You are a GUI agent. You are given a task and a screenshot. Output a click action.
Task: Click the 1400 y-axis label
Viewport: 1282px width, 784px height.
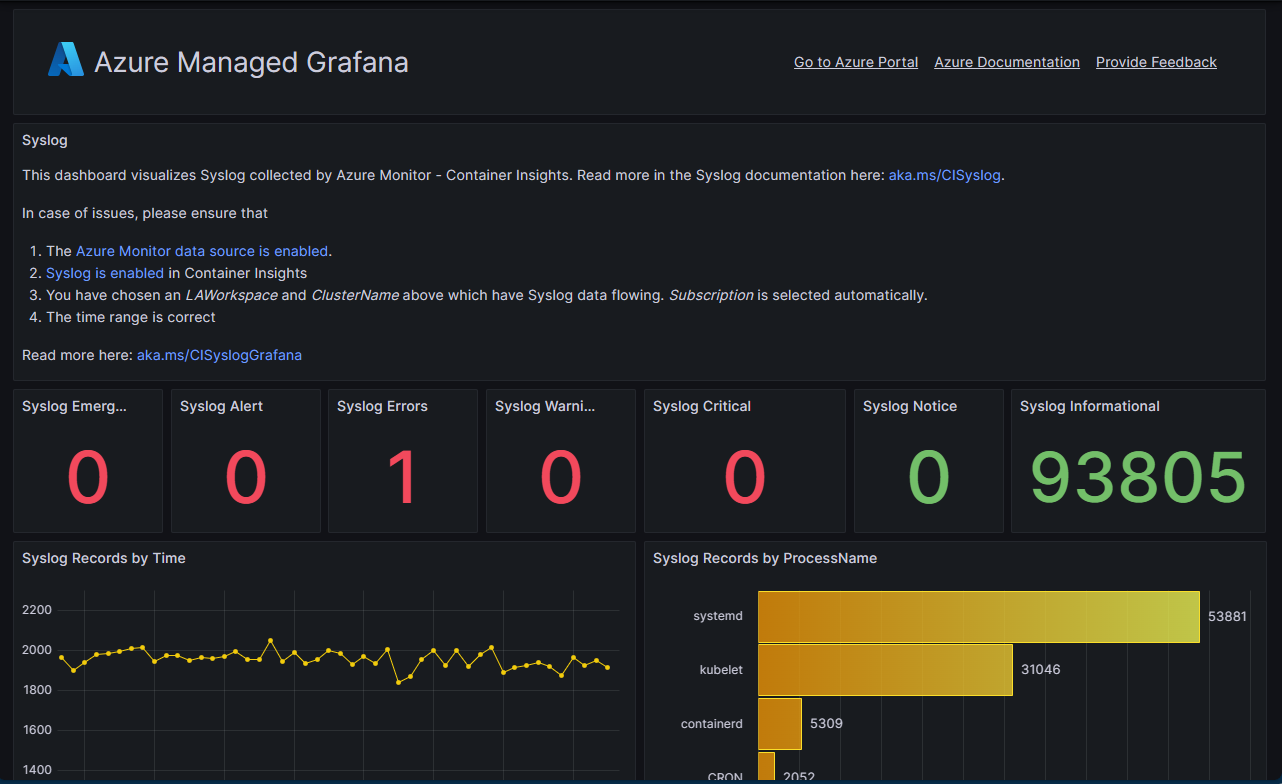35,770
